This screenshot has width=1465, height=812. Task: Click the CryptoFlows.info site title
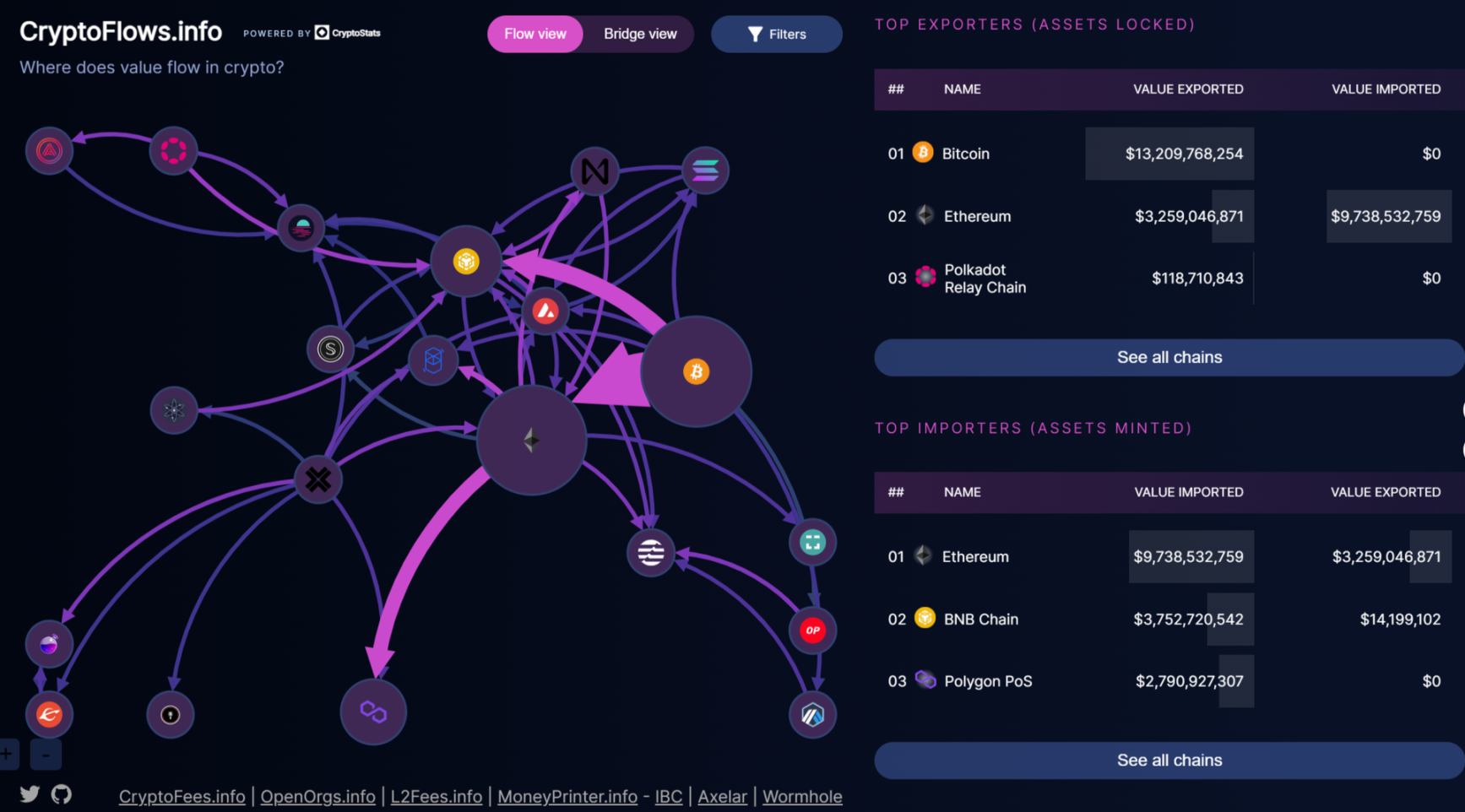click(x=121, y=32)
